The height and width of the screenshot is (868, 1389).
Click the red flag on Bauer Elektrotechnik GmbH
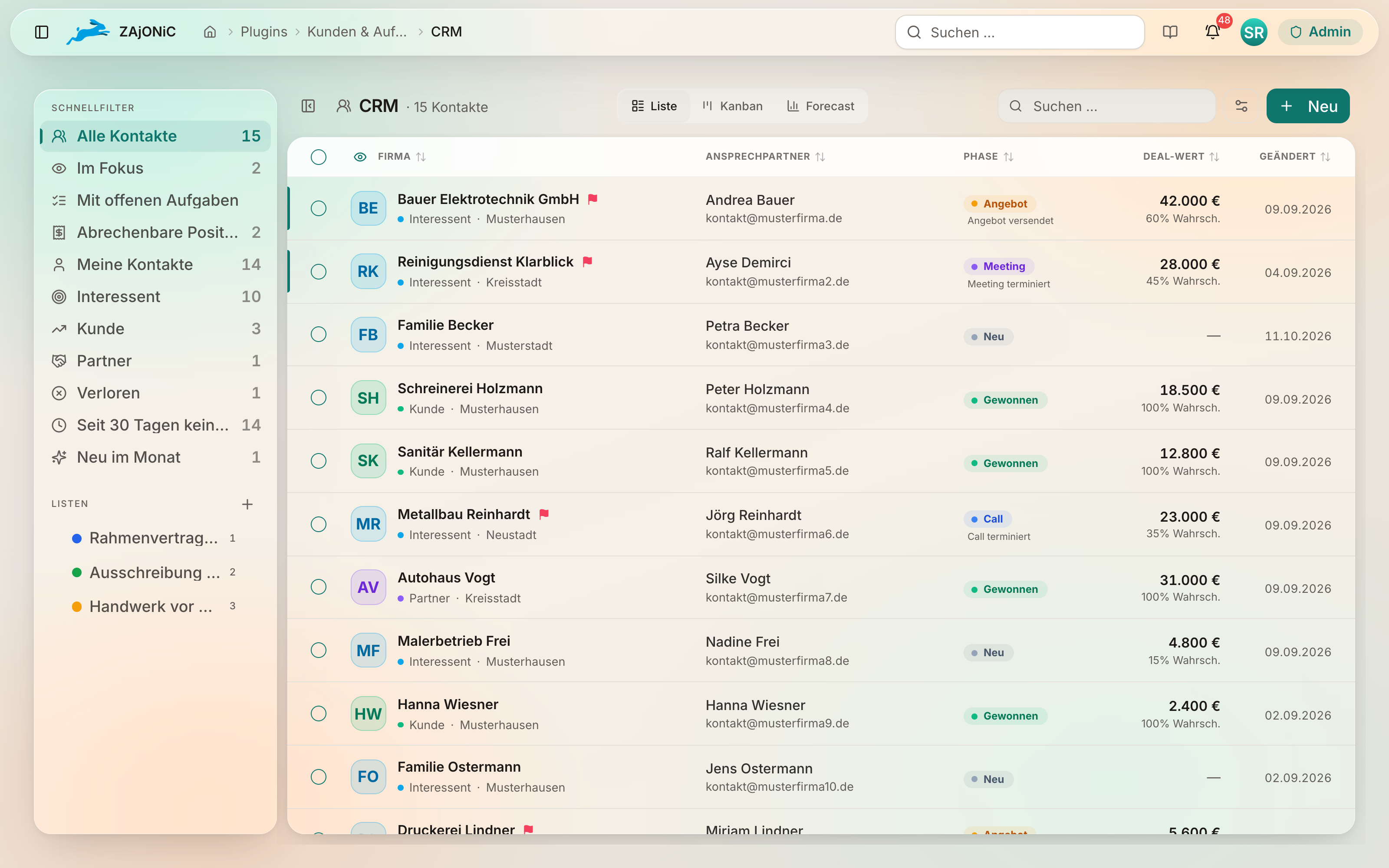pos(593,199)
